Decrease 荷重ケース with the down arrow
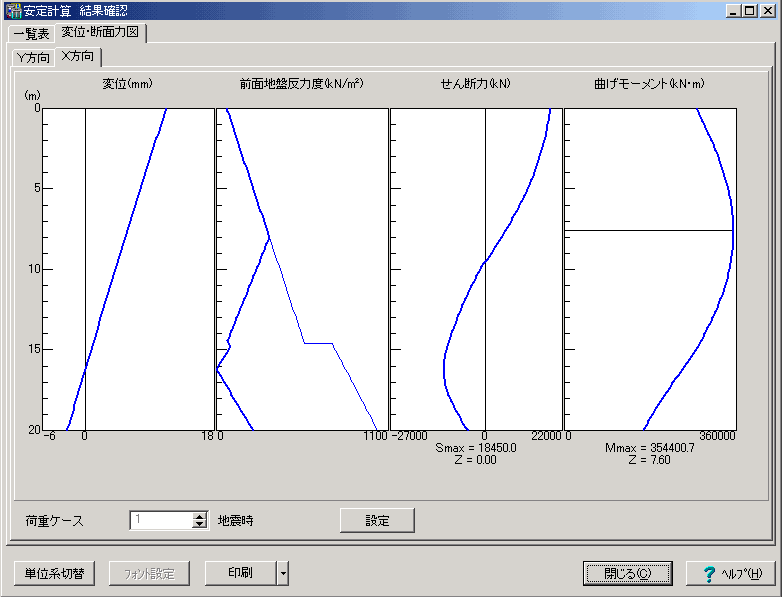Image resolution: width=782 pixels, height=597 pixels. 199,525
